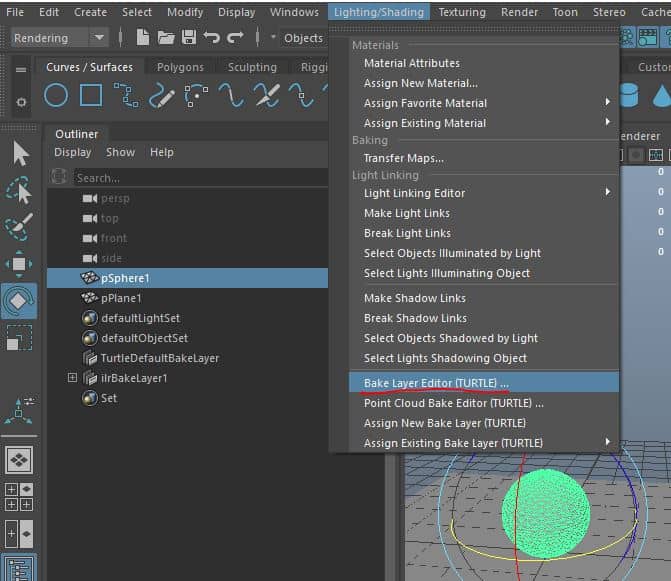This screenshot has height=581, width=671.
Task: Activate the Lasso select tool
Action: [20, 190]
